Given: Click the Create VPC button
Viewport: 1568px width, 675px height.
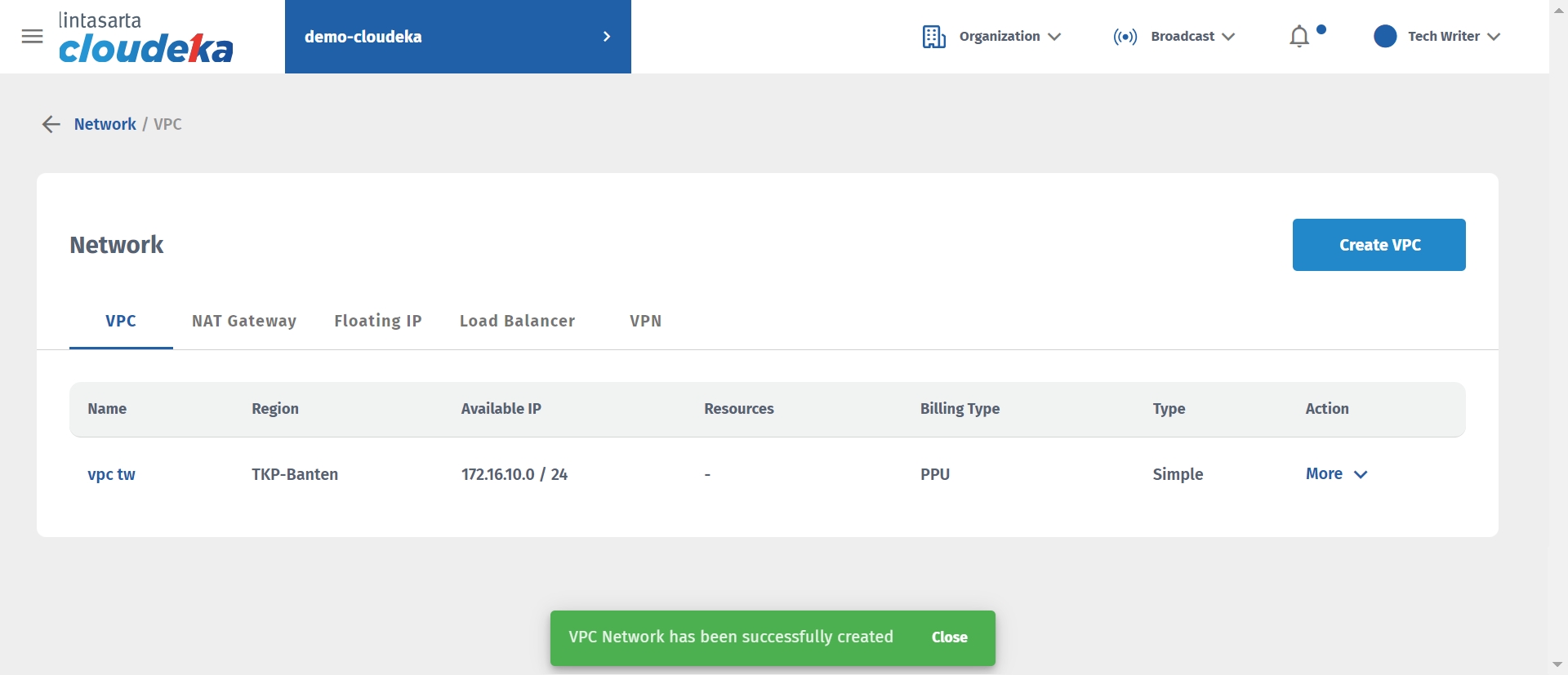Looking at the screenshot, I should (x=1379, y=245).
